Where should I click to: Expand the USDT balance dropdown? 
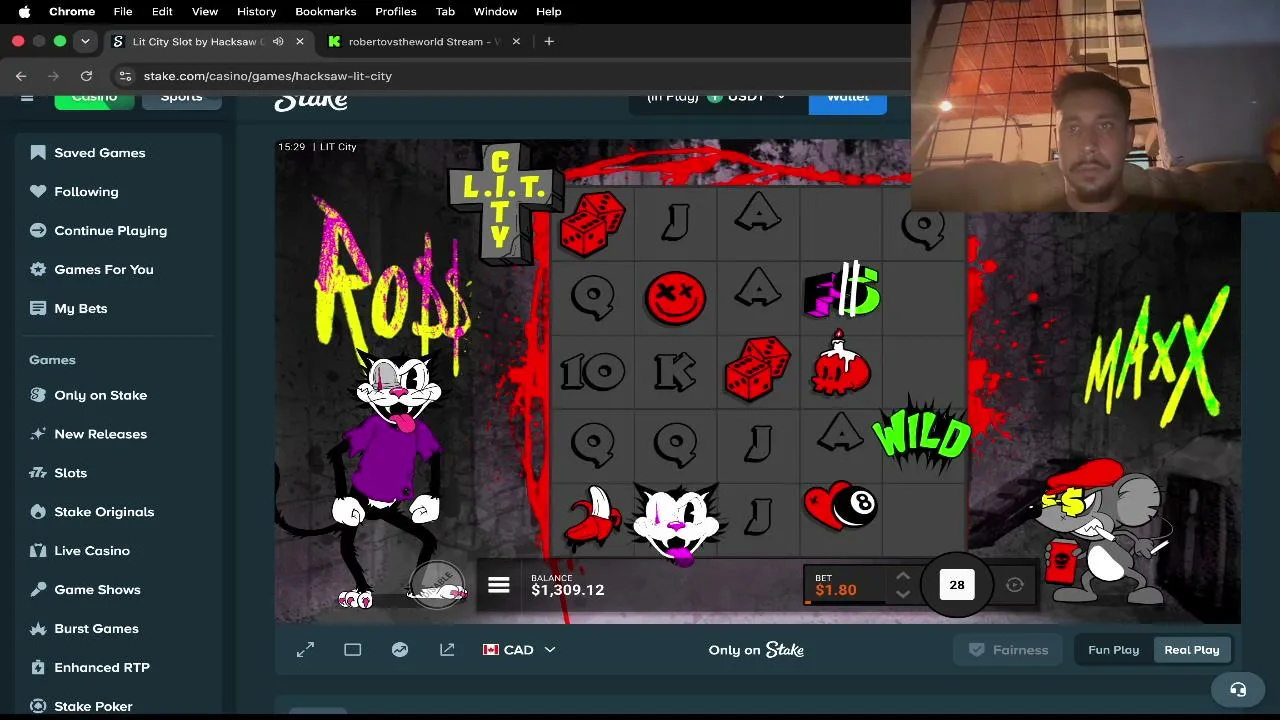point(781,97)
